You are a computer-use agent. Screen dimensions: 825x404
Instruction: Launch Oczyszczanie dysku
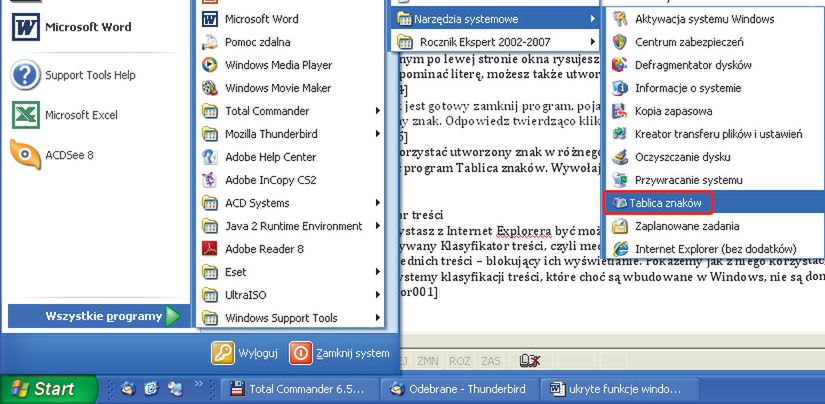tap(715, 157)
